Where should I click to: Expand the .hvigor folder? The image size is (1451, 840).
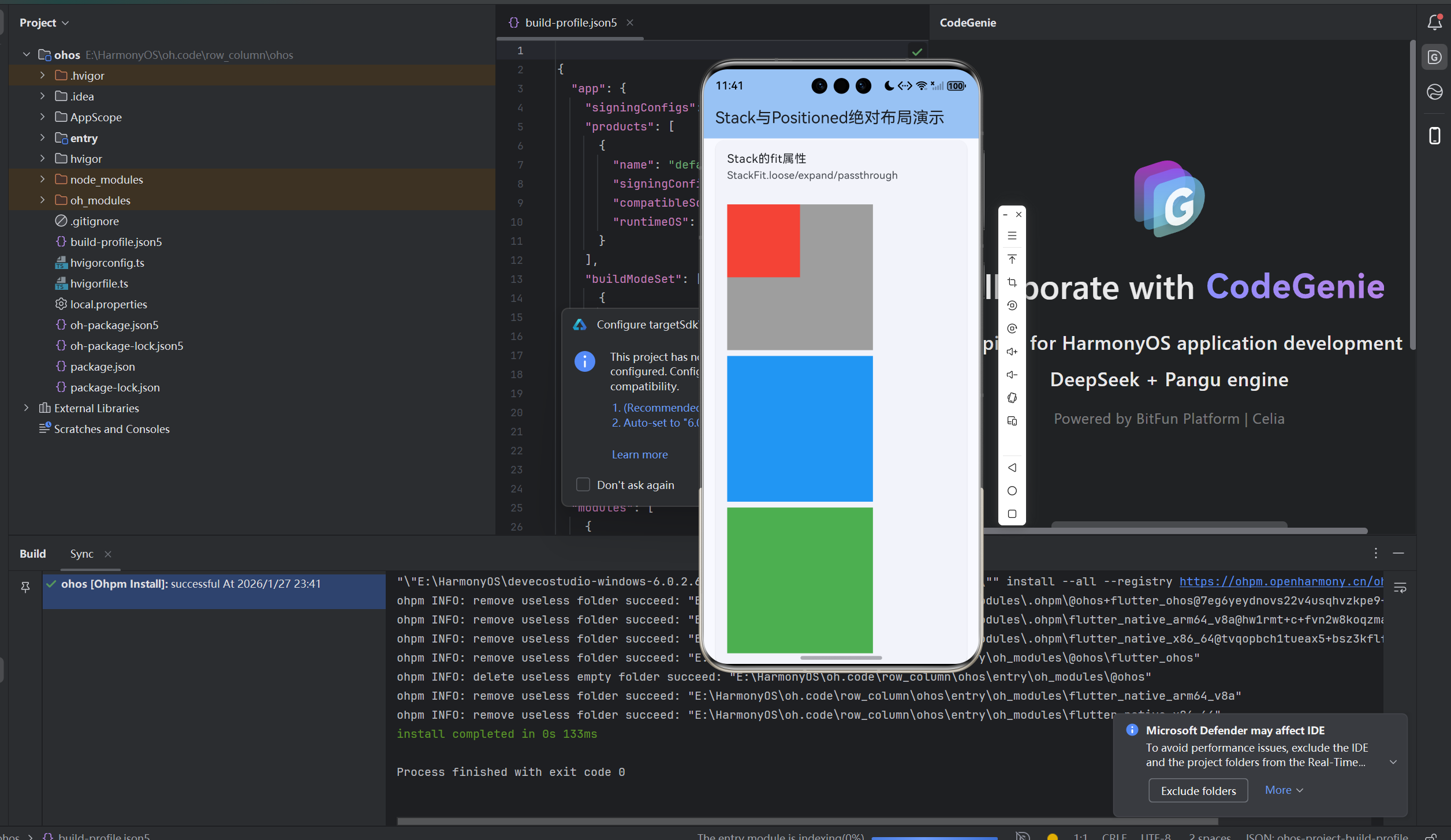pos(42,75)
